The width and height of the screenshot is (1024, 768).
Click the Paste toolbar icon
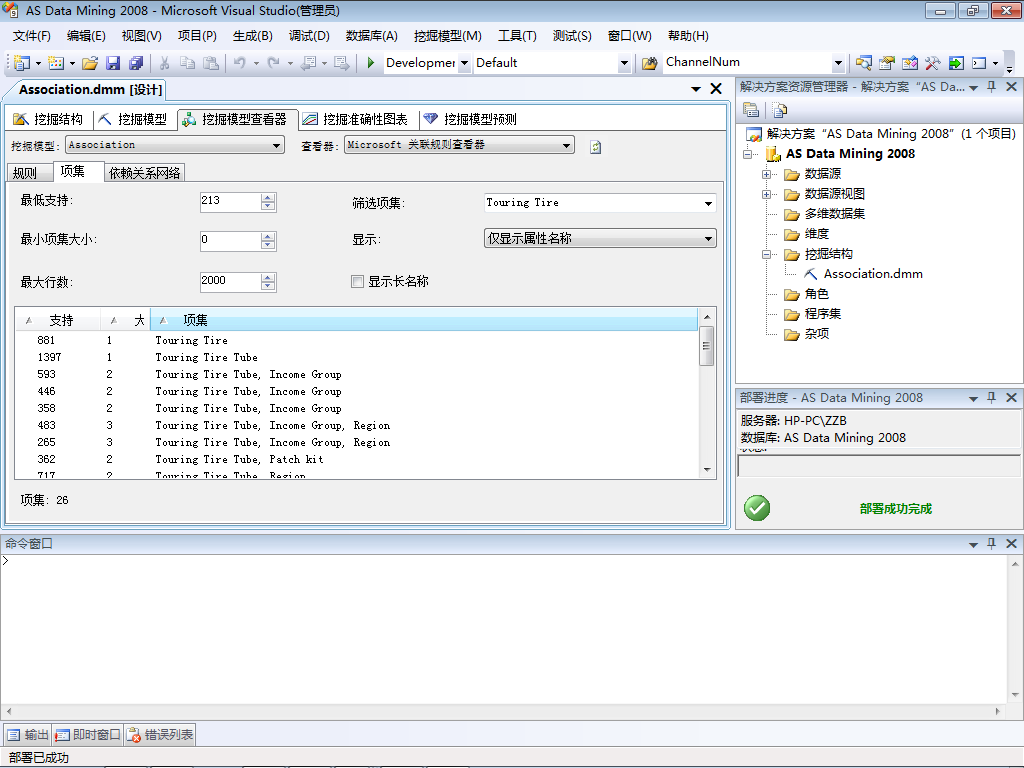click(210, 63)
